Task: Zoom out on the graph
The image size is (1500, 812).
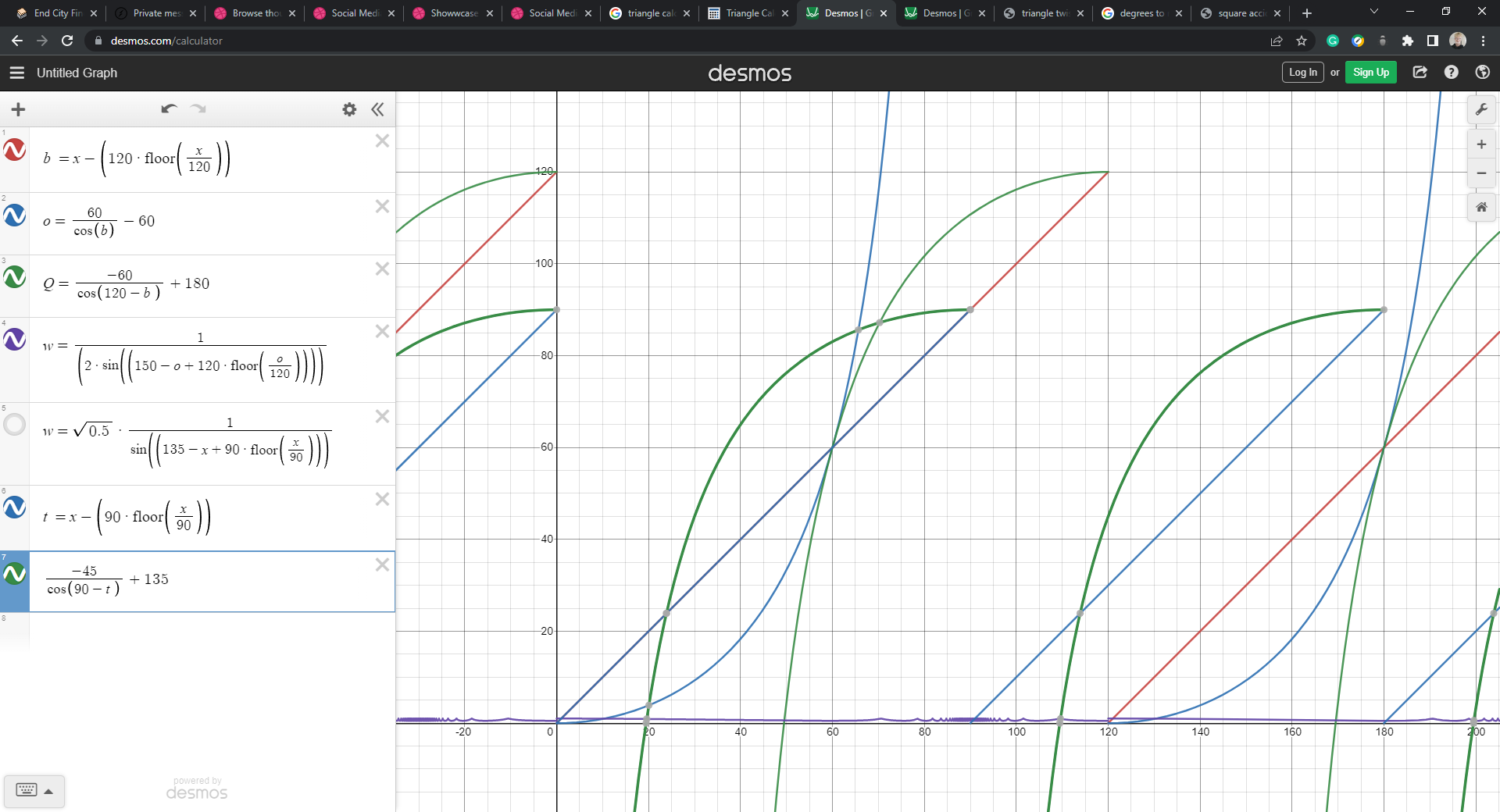Action: click(1481, 173)
